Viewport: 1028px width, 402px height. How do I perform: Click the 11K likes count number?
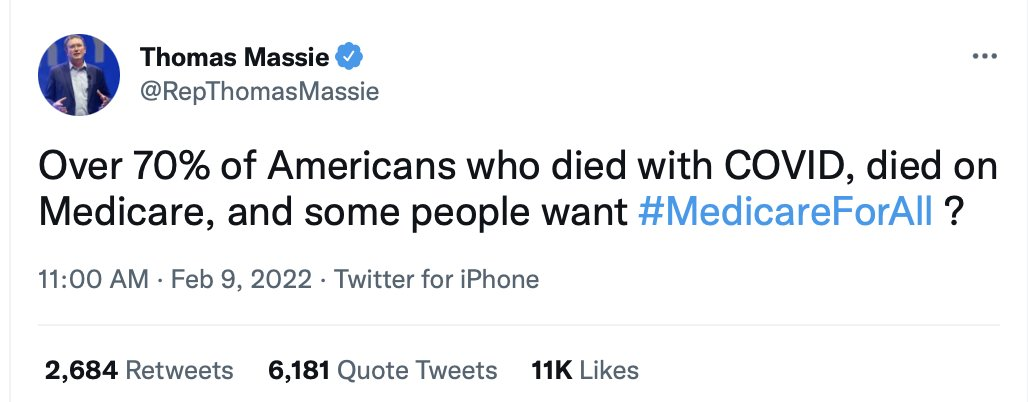(551, 371)
